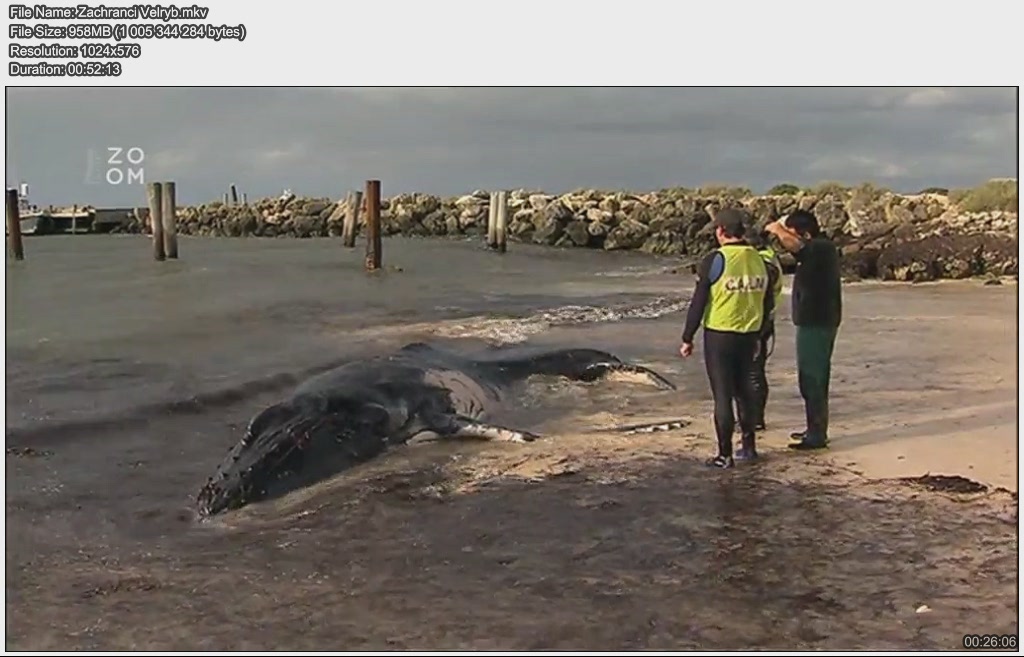Screen dimensions: 1024x657
Task: Click the rock breakwater wall
Action: click(x=600, y=220)
